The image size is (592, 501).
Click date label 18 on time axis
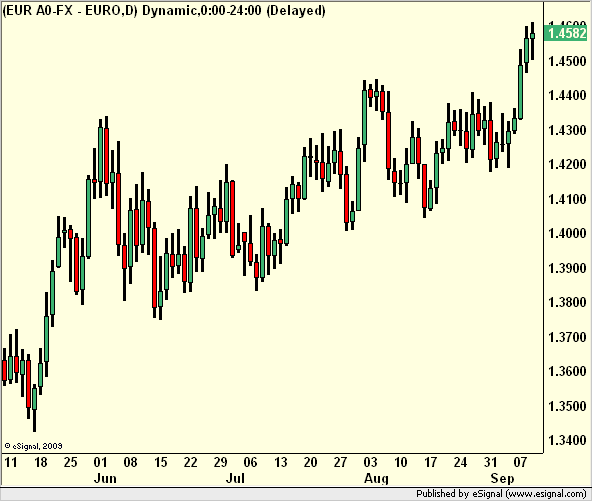tap(40, 462)
